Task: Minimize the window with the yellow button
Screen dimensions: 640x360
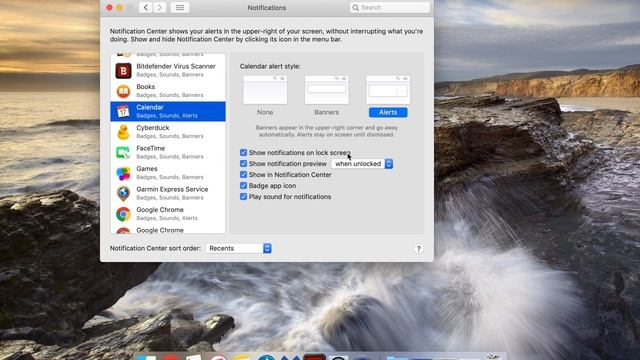Action: pyautogui.click(x=120, y=7)
